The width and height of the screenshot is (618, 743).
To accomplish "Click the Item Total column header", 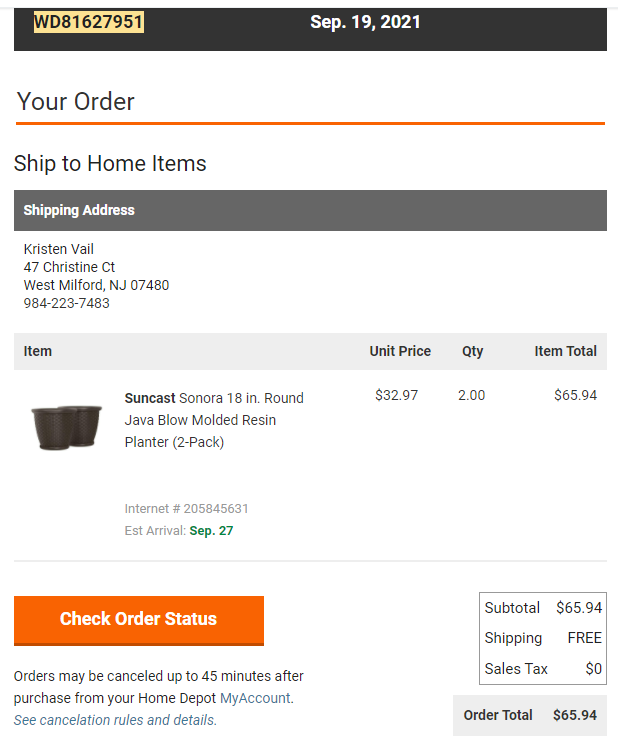I will 565,351.
